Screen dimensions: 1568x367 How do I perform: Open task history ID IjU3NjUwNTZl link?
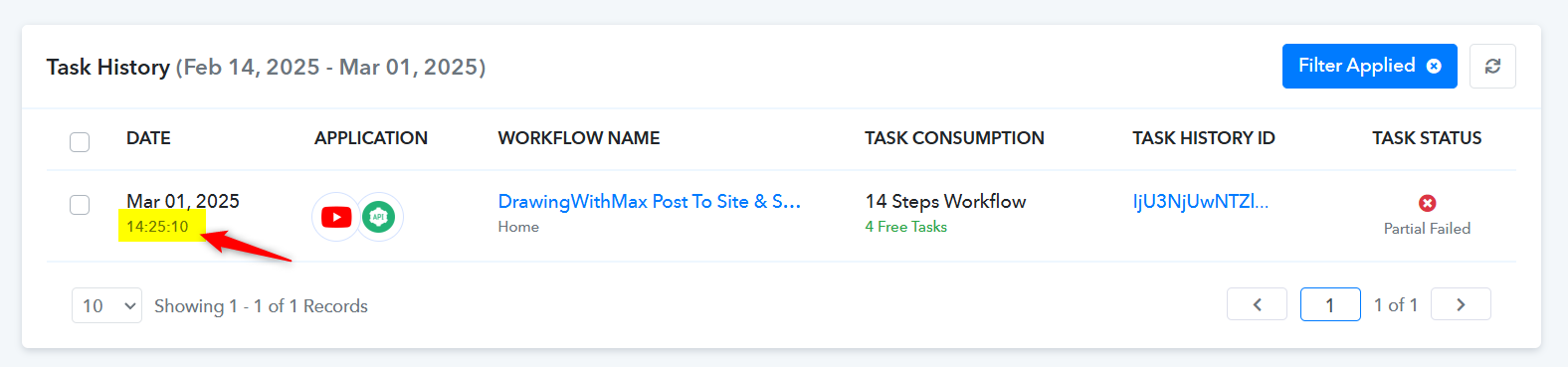pos(1200,201)
